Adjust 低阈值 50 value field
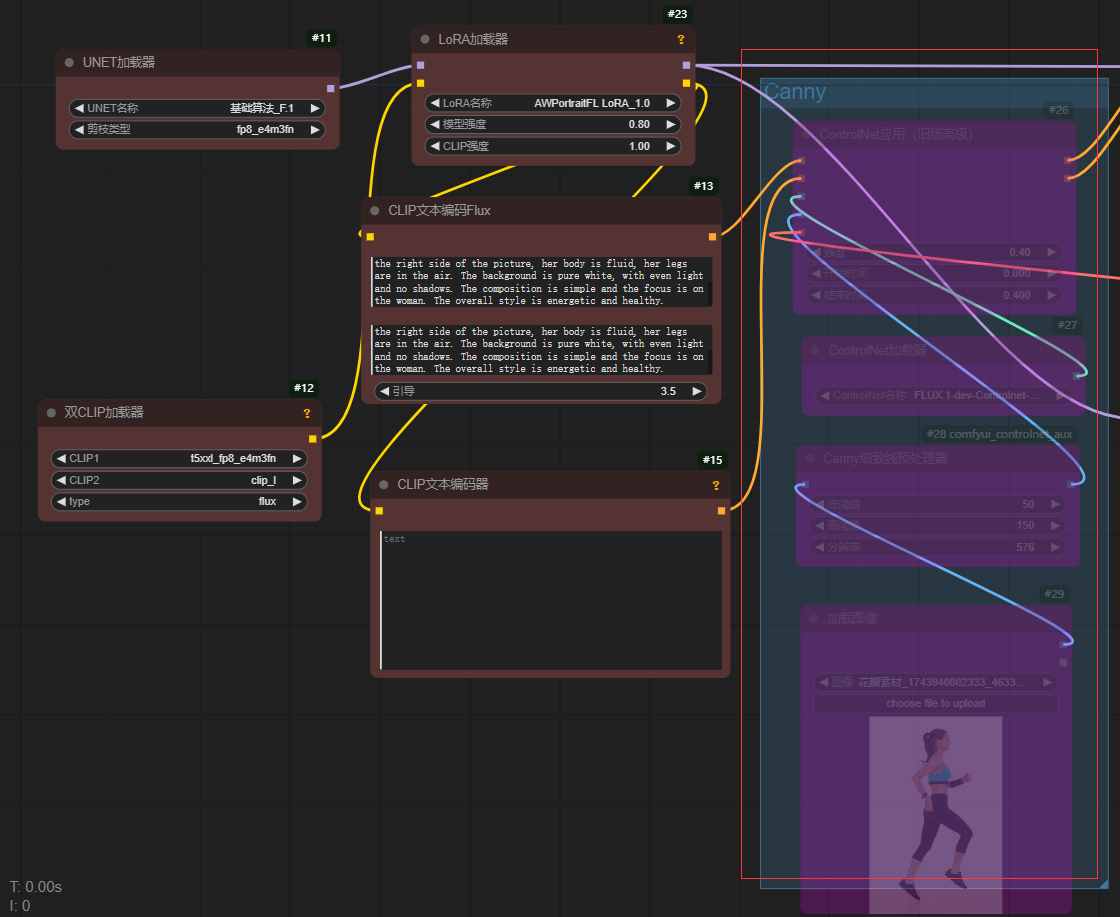 click(x=938, y=505)
